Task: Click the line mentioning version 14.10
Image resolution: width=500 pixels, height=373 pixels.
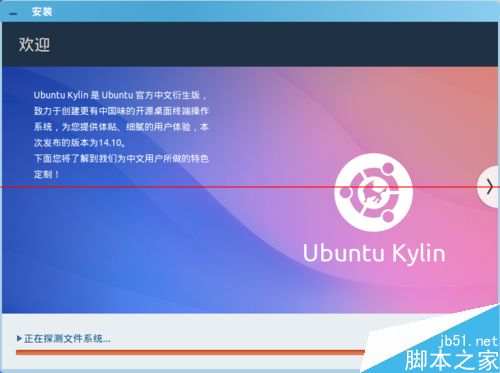Action: coord(80,143)
